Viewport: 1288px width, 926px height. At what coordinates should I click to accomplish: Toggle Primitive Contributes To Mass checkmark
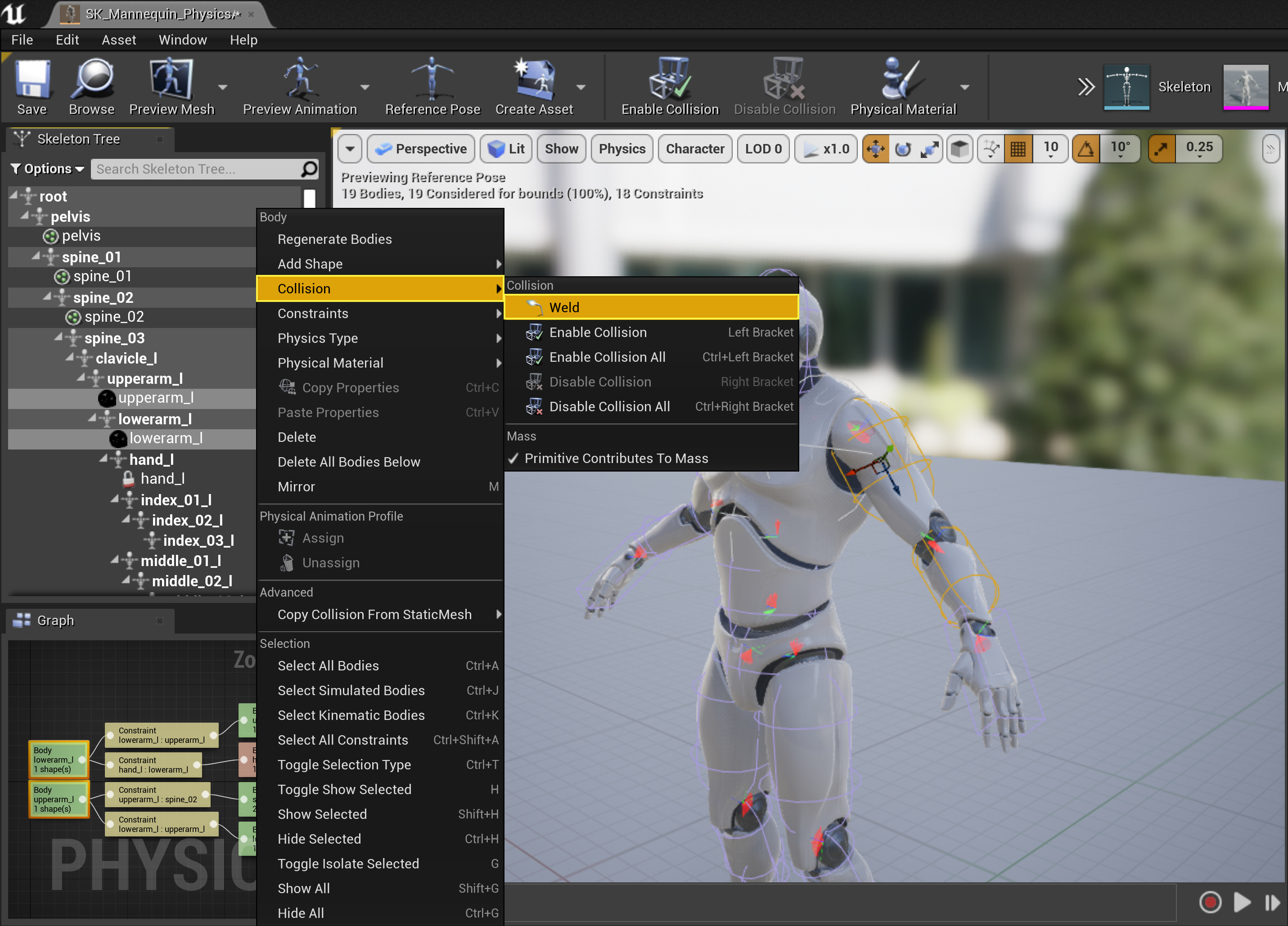(x=513, y=459)
